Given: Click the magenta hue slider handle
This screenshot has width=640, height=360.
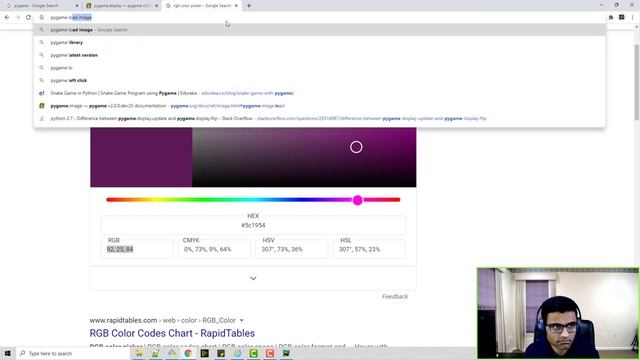Looking at the screenshot, I should point(358,200).
